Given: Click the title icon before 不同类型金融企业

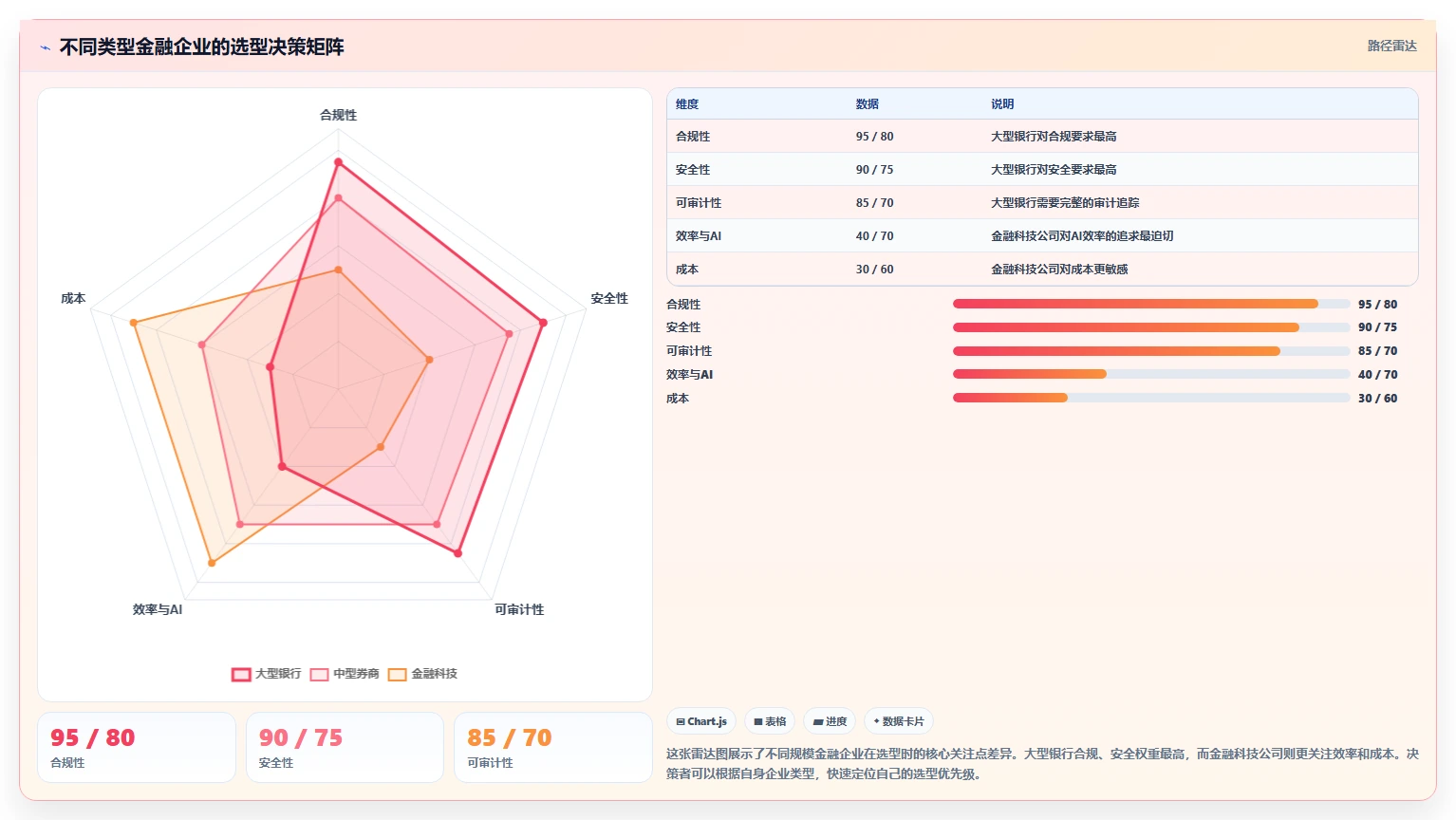Looking at the screenshot, I should [45, 47].
